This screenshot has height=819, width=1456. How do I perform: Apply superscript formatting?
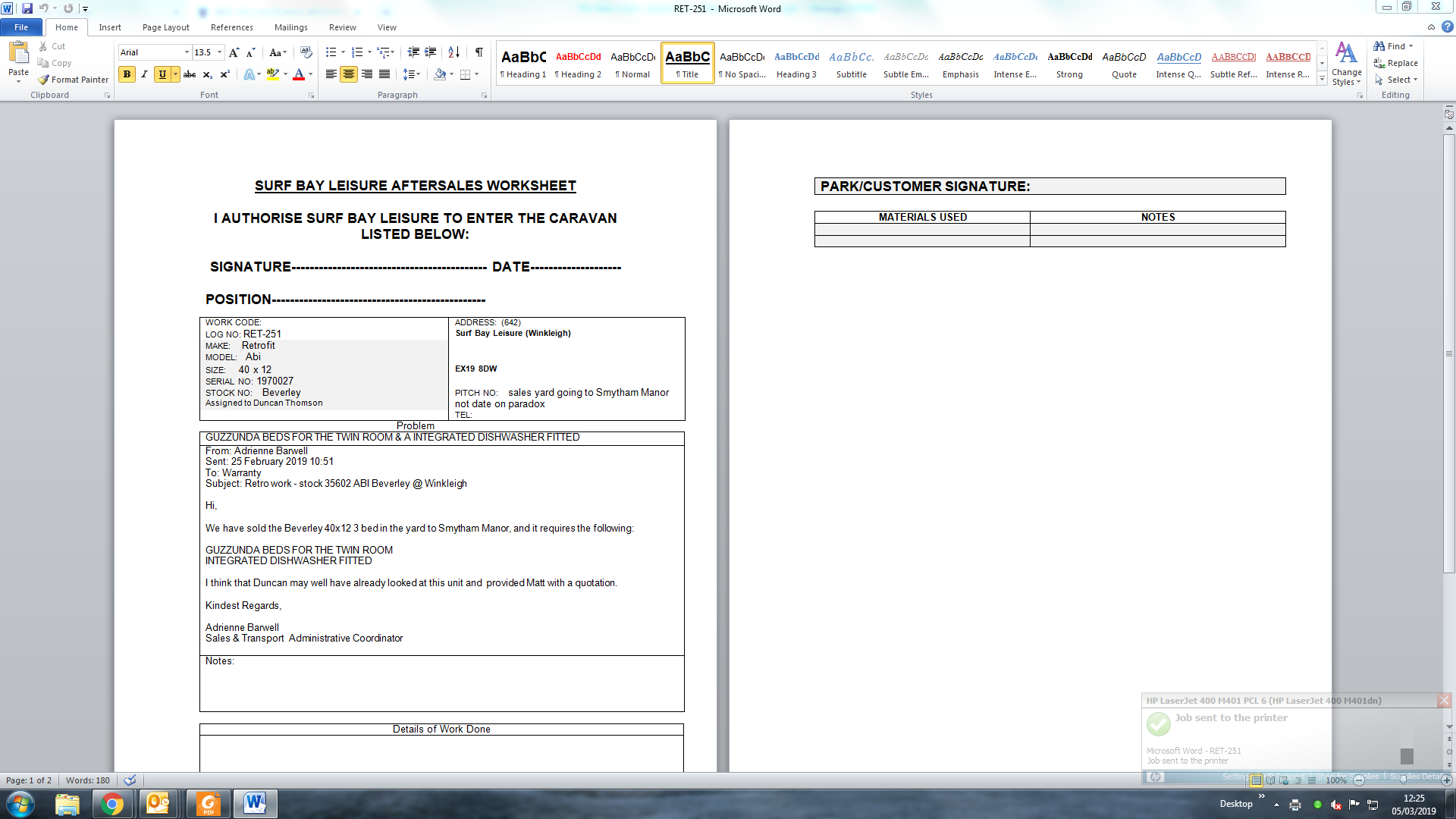[225, 74]
